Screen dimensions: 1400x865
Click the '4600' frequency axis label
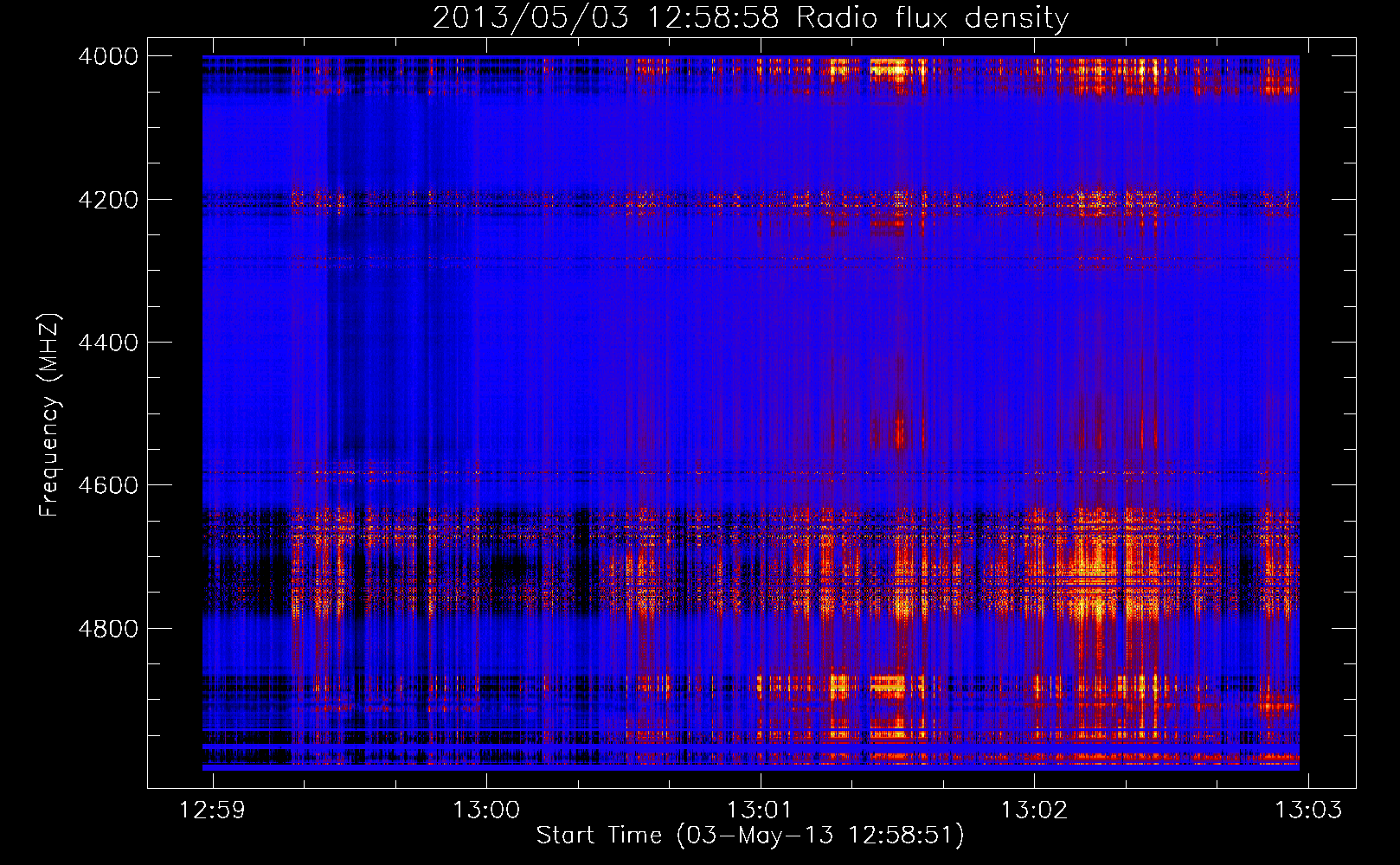point(108,485)
